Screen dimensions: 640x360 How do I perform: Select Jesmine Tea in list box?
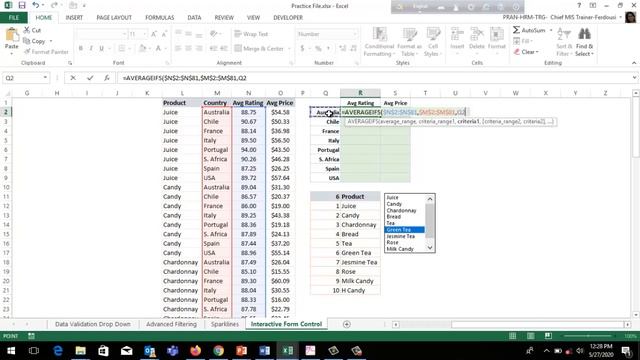[x=401, y=236]
